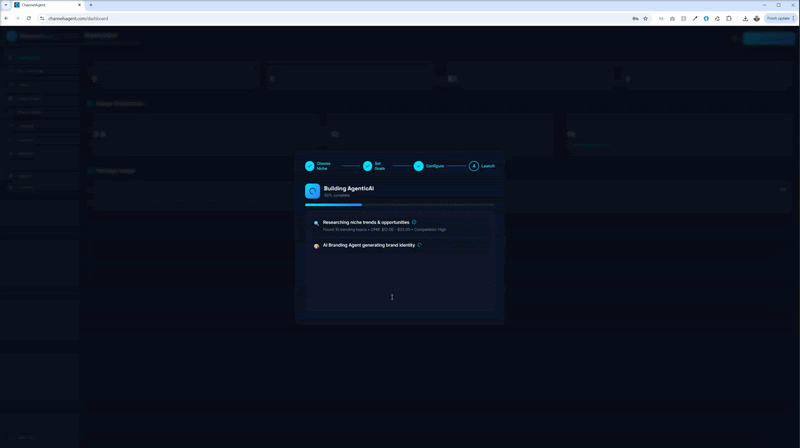Click the Configure step checkmark circle
This screenshot has height=448, width=800.
(419, 166)
